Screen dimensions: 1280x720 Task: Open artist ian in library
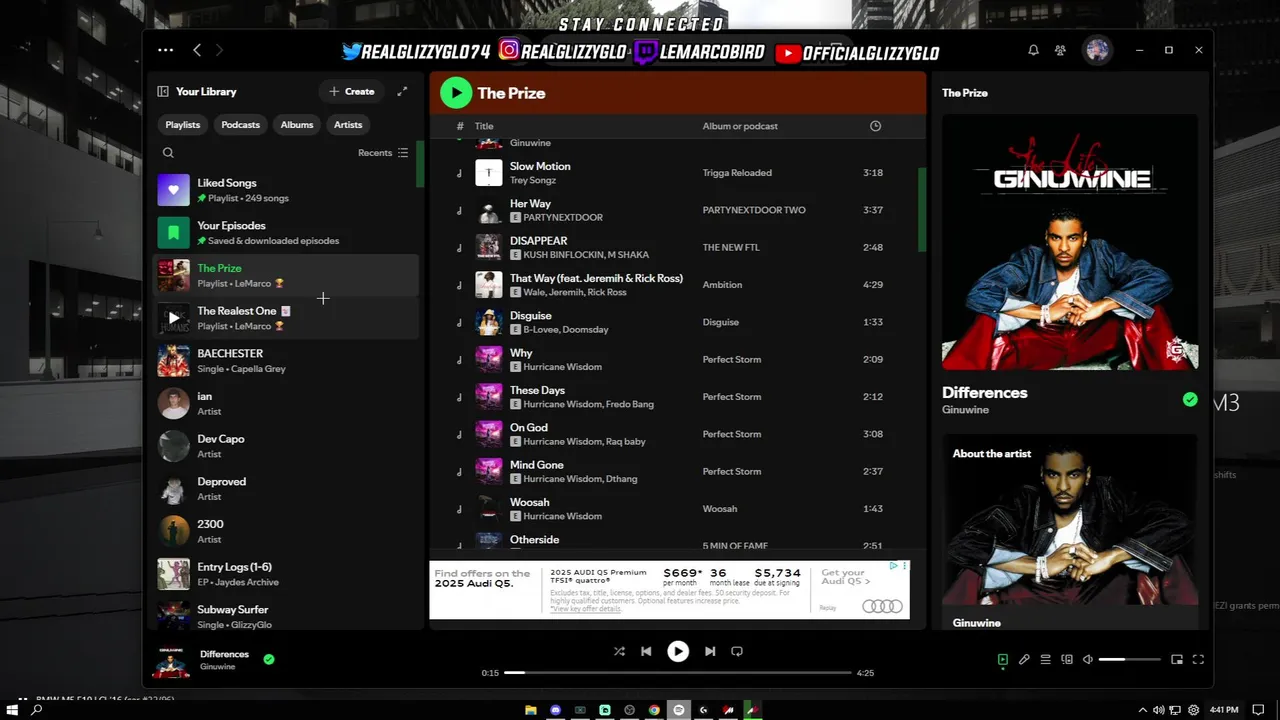coord(285,403)
